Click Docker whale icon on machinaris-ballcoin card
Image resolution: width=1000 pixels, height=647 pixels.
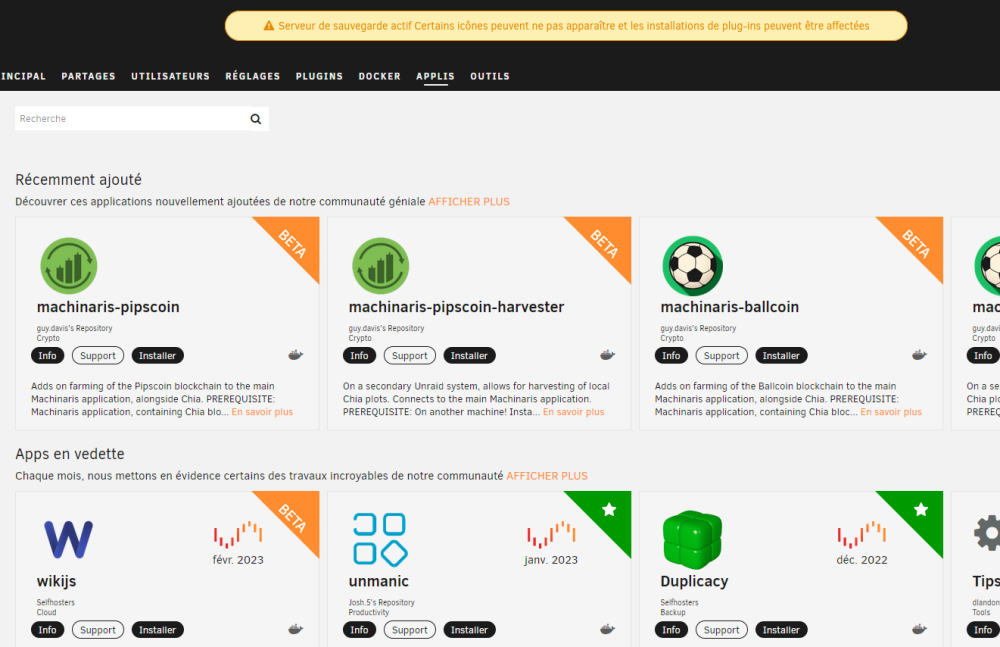[x=919, y=355]
